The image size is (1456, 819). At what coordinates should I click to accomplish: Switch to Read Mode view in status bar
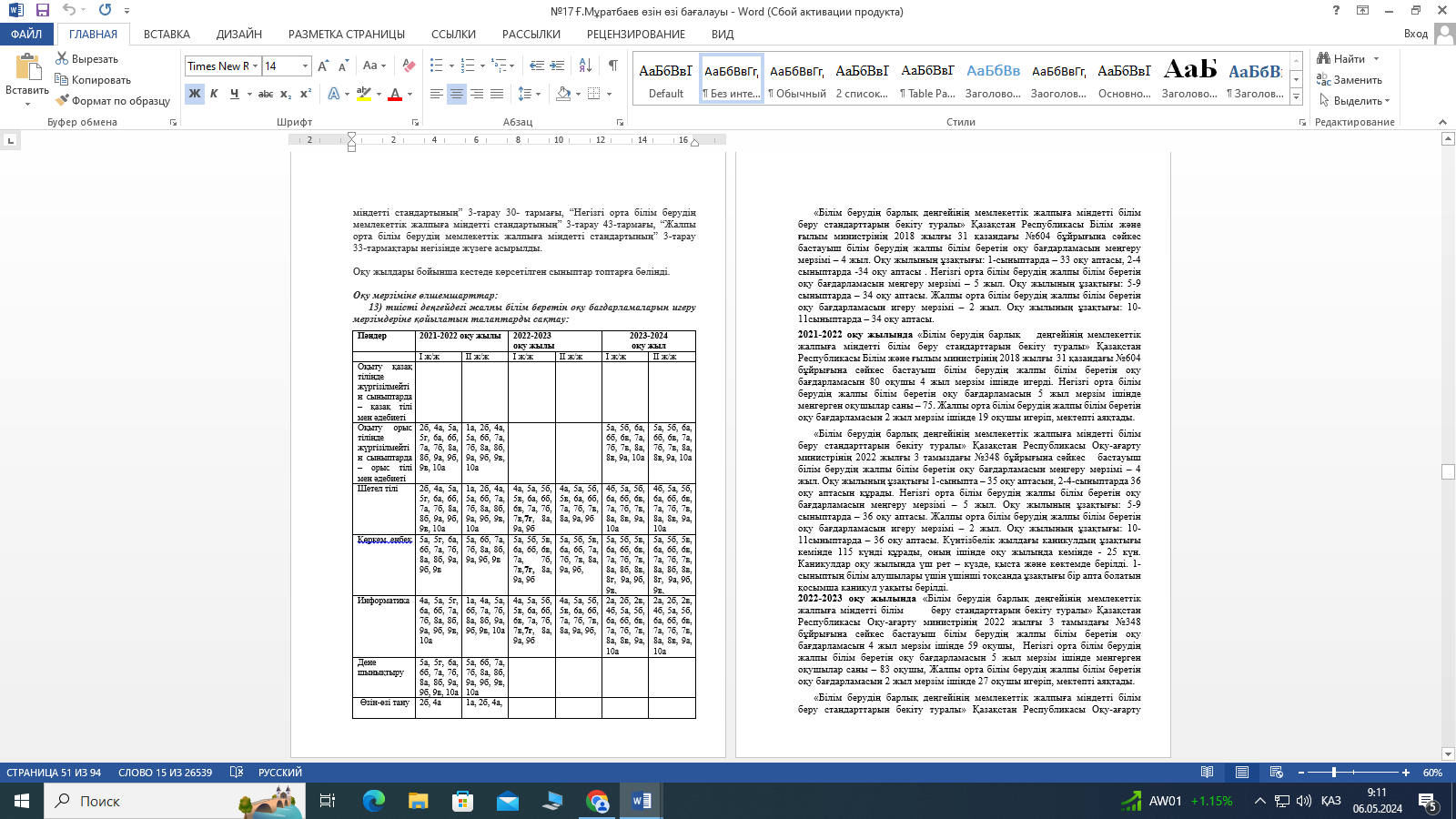click(1207, 773)
